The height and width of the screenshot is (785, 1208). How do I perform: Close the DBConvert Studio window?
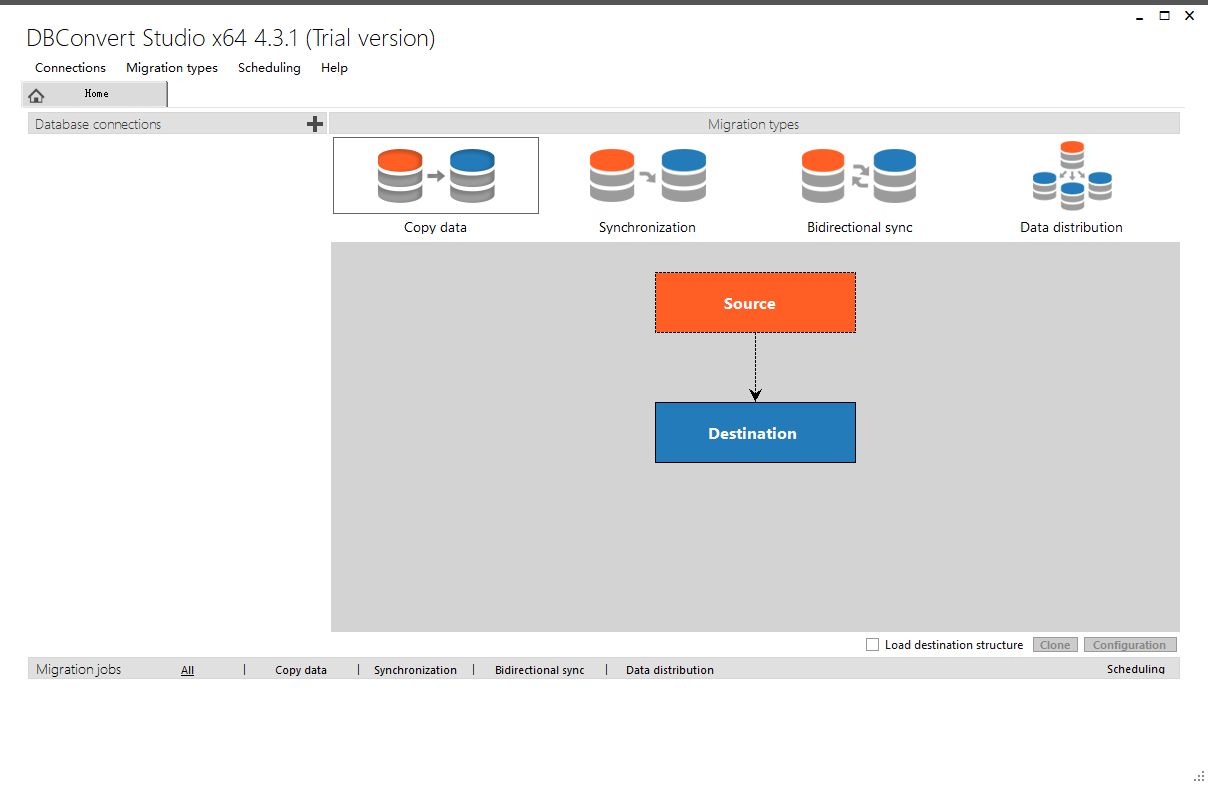click(x=1190, y=16)
